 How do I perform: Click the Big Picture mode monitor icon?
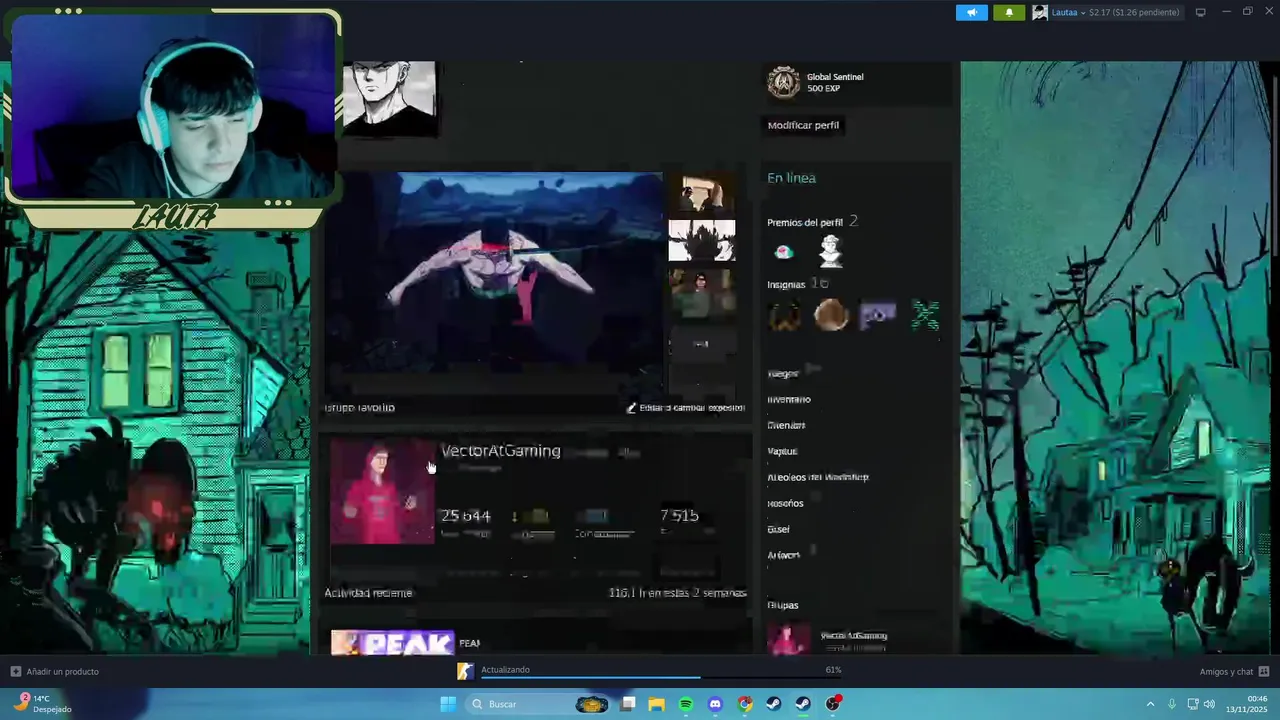[1201, 12]
